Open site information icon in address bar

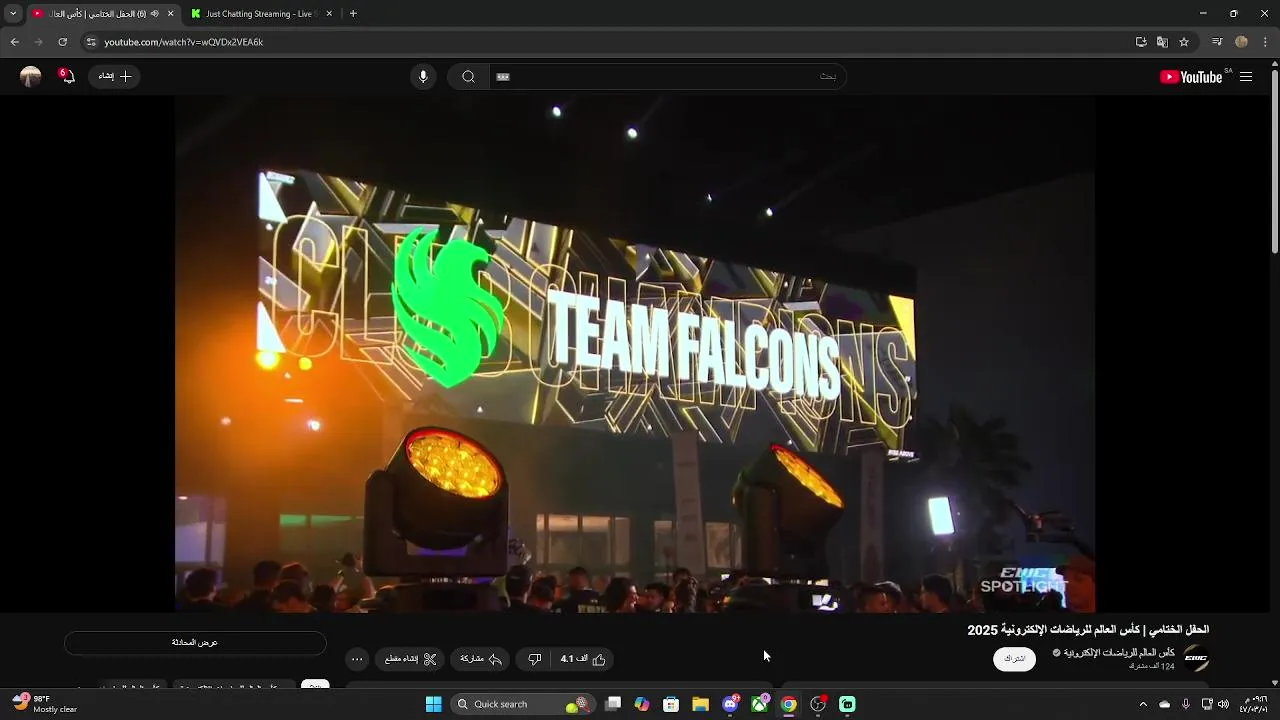coord(91,42)
